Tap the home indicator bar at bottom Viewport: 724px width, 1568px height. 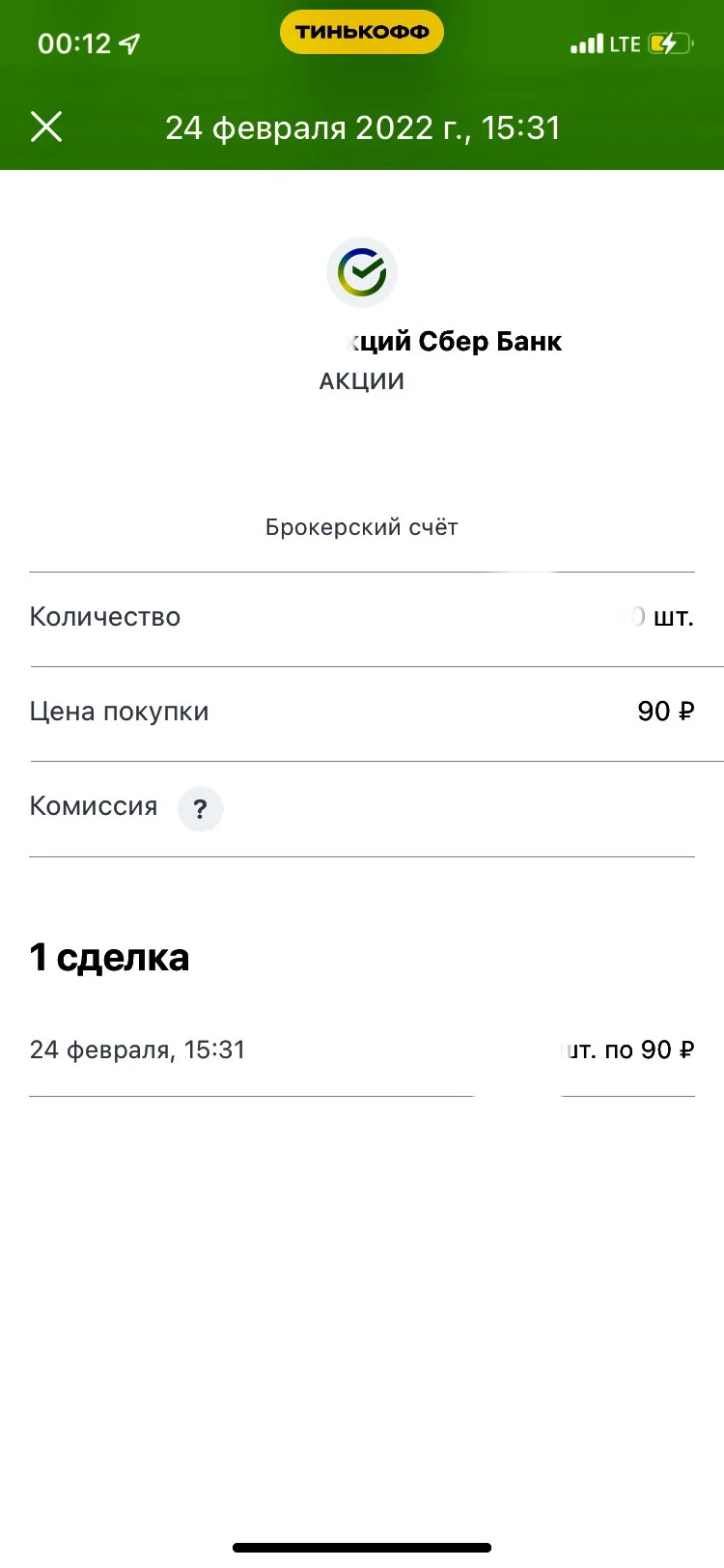362,1548
